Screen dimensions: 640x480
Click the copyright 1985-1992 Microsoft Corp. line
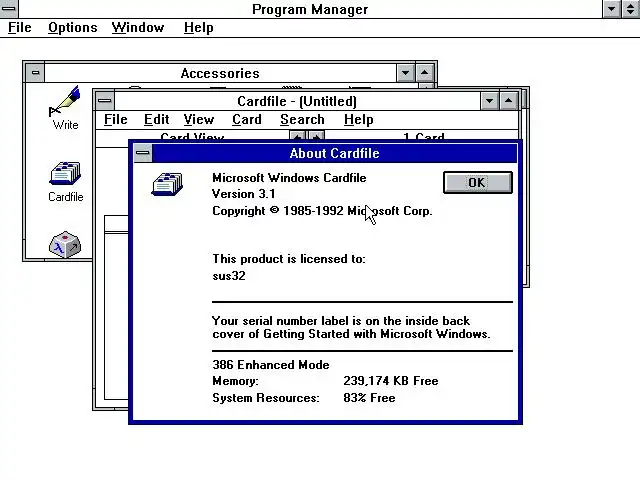tap(322, 211)
